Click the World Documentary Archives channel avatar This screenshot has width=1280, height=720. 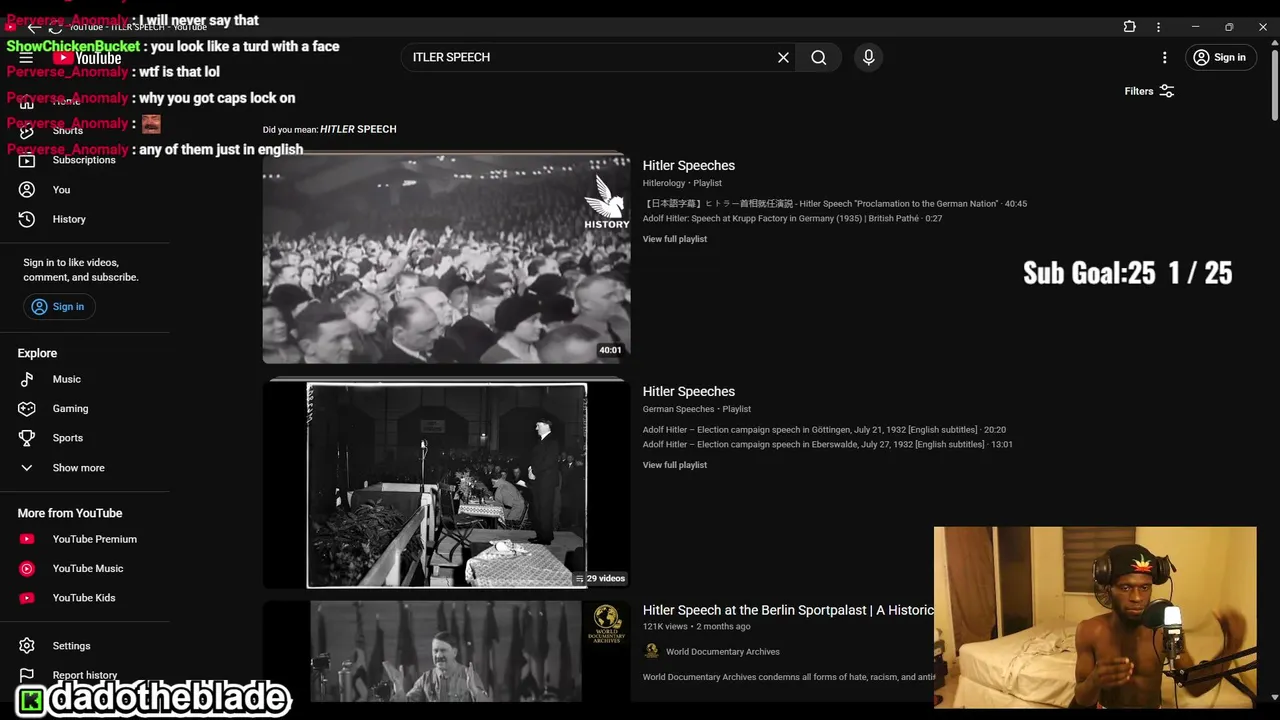651,651
